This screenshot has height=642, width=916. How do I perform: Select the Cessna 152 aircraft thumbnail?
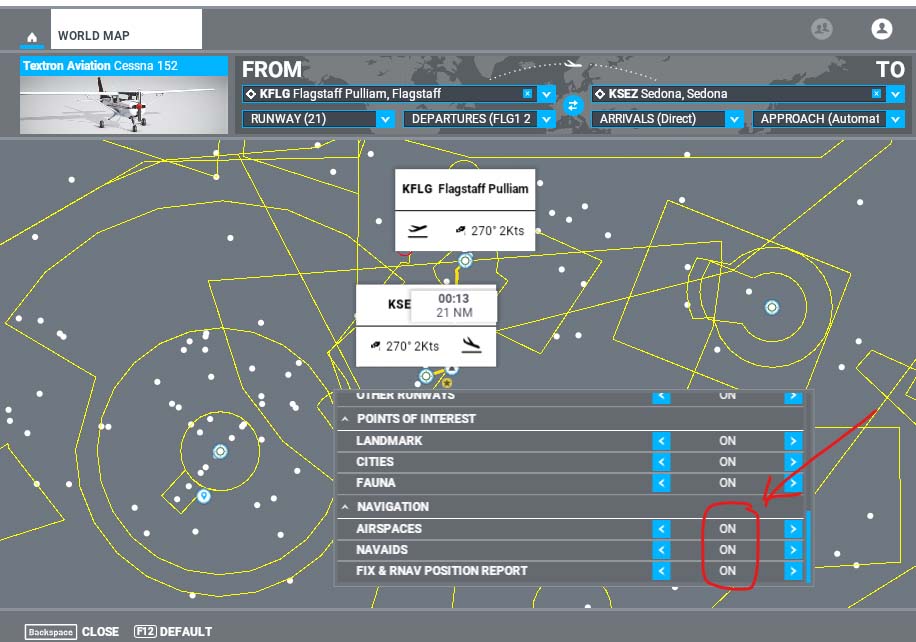(x=124, y=95)
